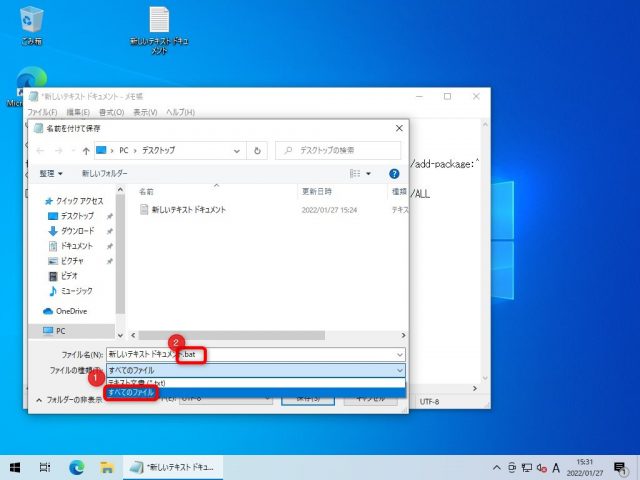This screenshot has height=480, width=640.
Task: Collapse folders with フォルダーの非表示
Action: click(70, 400)
